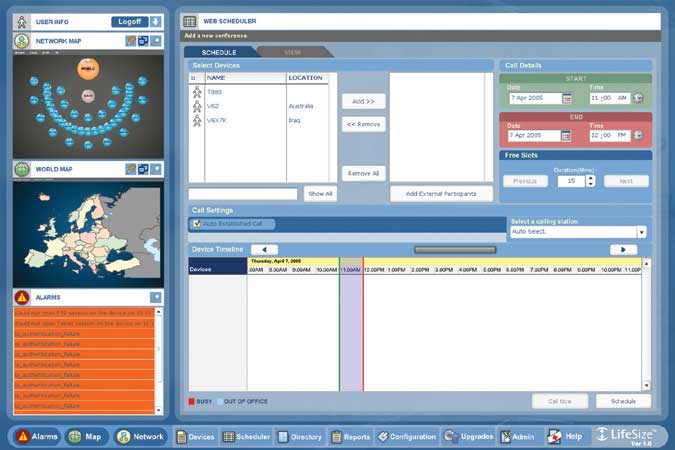Switch to the View tab
This screenshot has height=450, width=675.
tap(292, 52)
